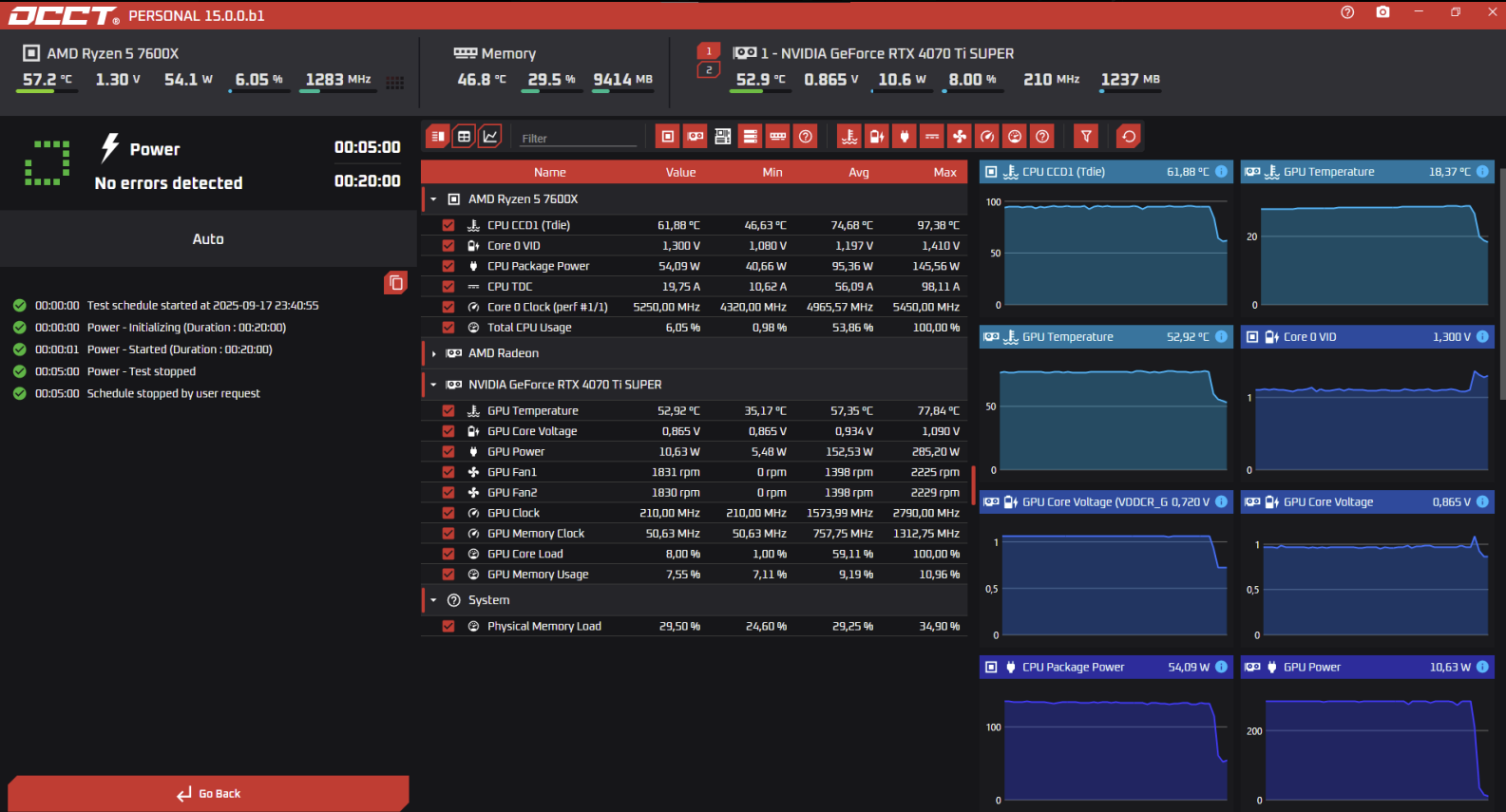1506x812 pixels.
Task: Click the 'Power - Test stopped' log entry
Action: coord(142,371)
